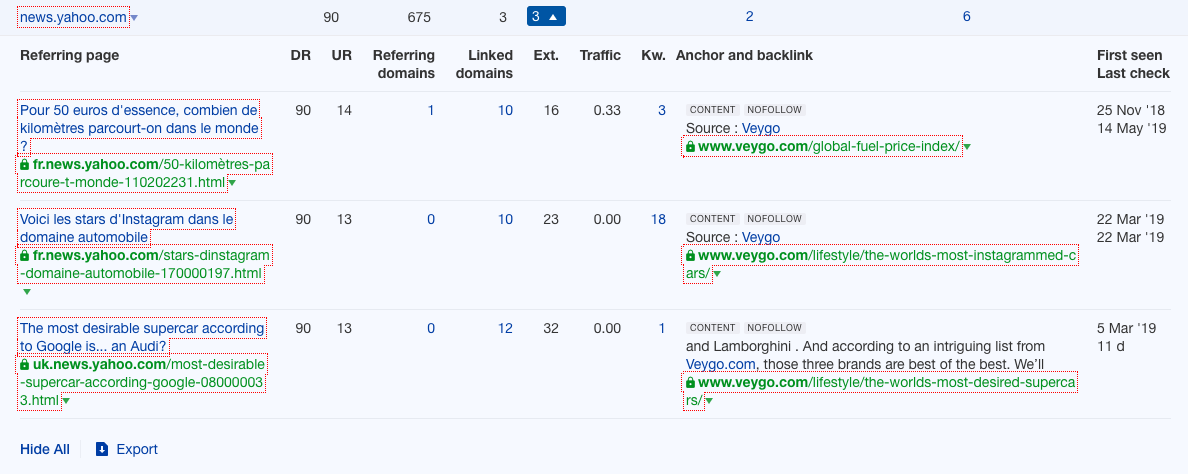Image resolution: width=1188 pixels, height=474 pixels.
Task: Open keywords value 1 in supercar row
Action: point(661,329)
